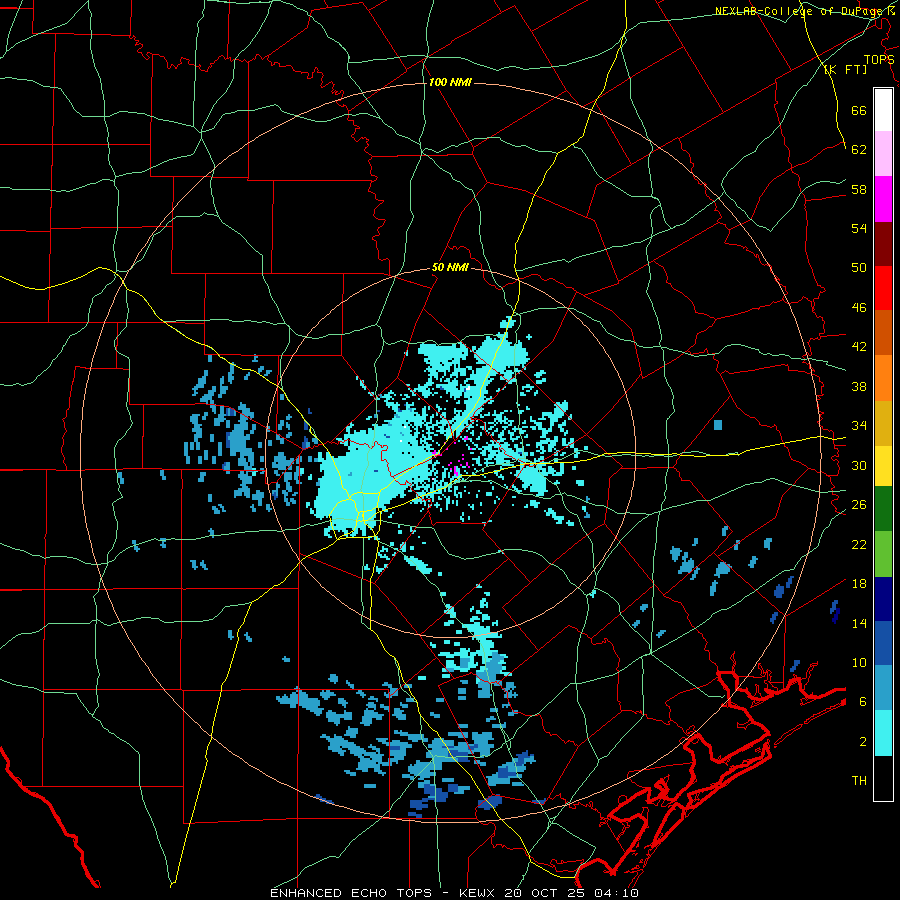900x900 pixels.
Task: Click the KEWX radar site identifier
Action: click(478, 893)
